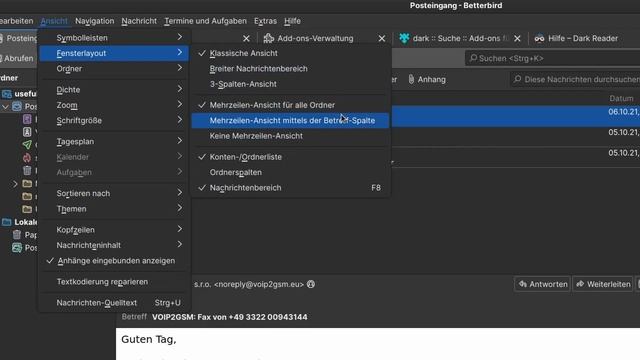This screenshot has width=640, height=360.
Task: Click the green sent paper-plane folder icon
Action: coord(27,144)
